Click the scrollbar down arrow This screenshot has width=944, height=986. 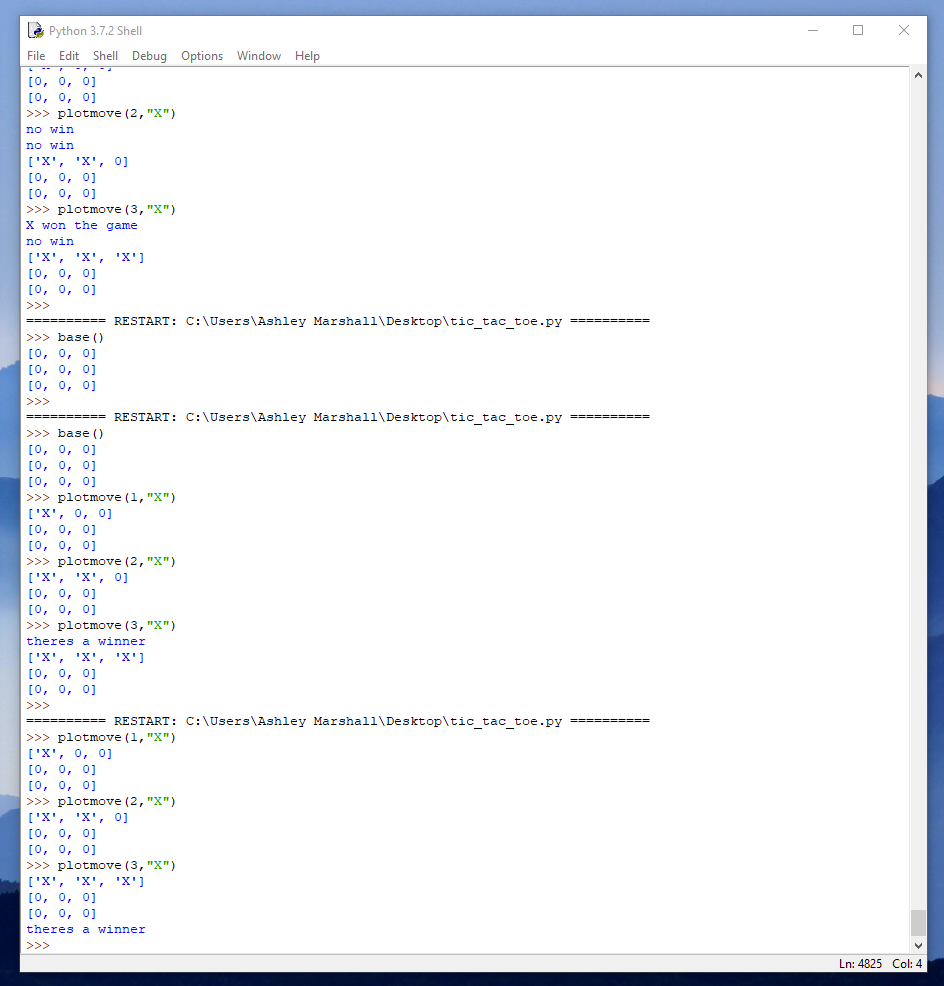point(918,945)
